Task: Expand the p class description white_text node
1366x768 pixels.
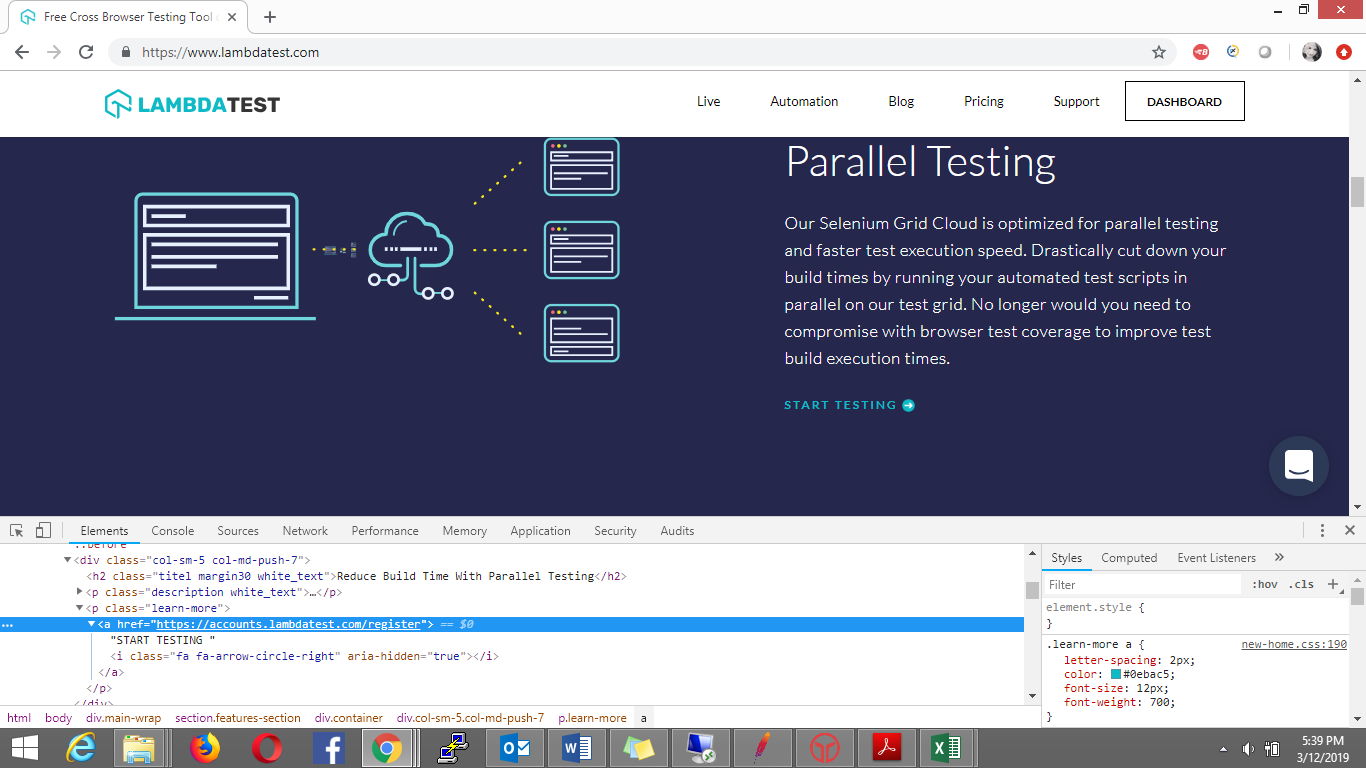Action: tap(80, 592)
